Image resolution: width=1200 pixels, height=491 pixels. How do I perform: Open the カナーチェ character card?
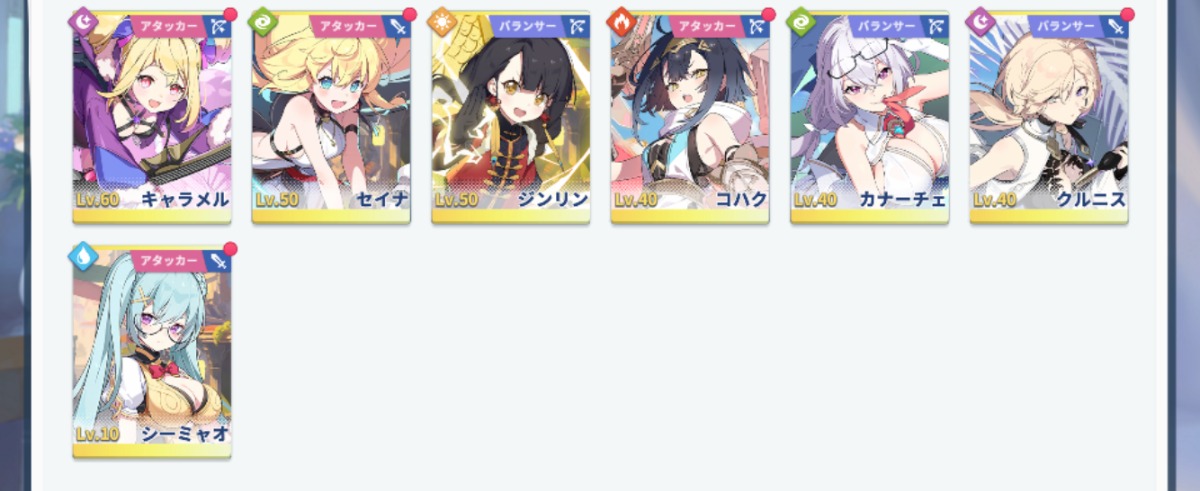tap(869, 117)
